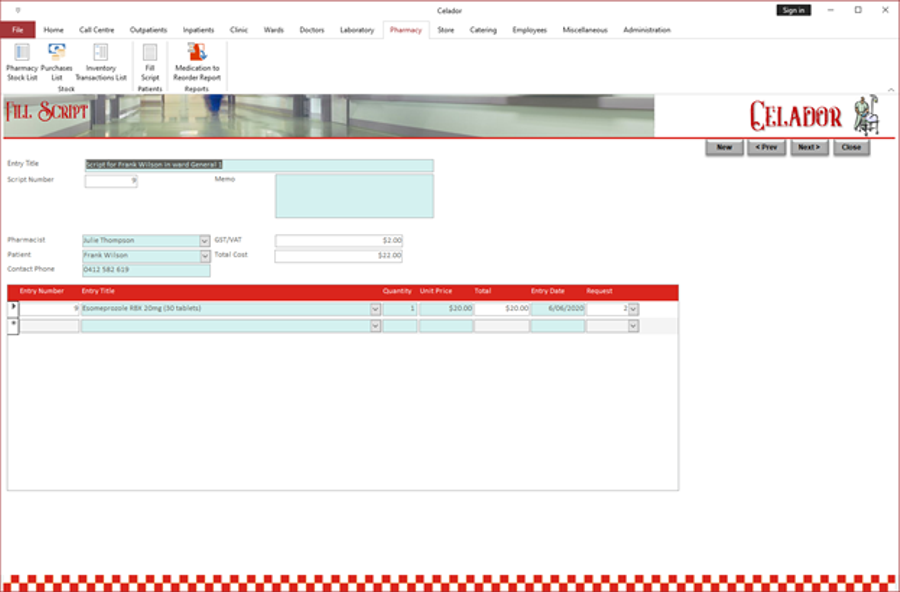The height and width of the screenshot is (592, 900).
Task: Click the Memo text area
Action: pos(353,195)
